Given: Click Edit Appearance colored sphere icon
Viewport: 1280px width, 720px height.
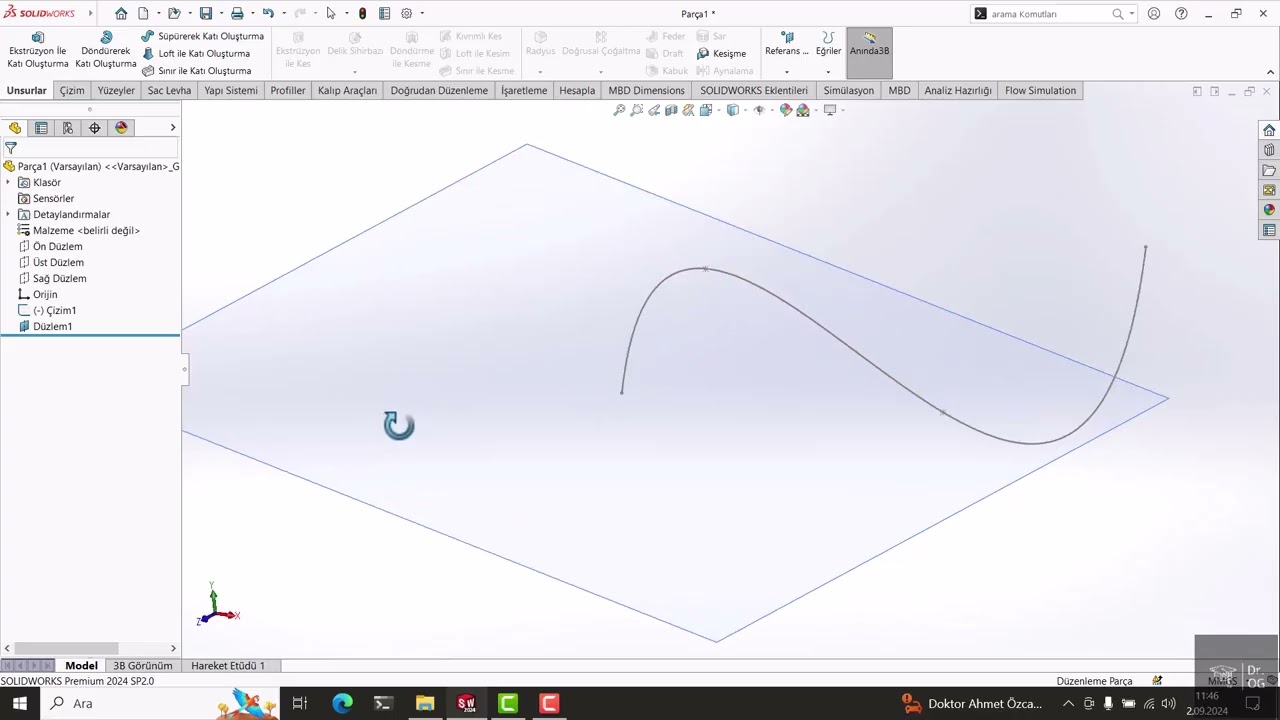Looking at the screenshot, I should 785,110.
